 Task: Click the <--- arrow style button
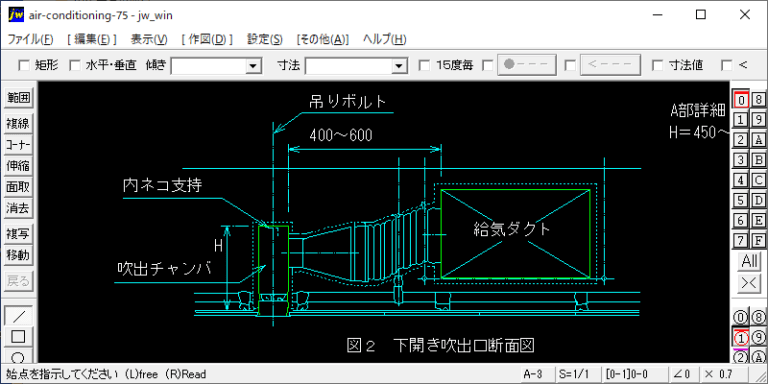(610, 65)
